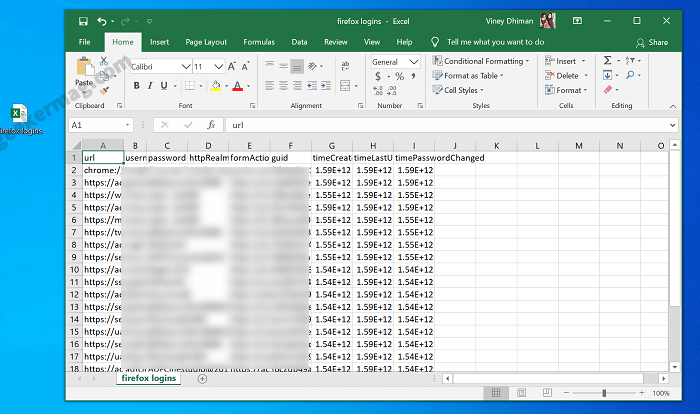
Task: Click the Borders icon
Action: [x=190, y=86]
